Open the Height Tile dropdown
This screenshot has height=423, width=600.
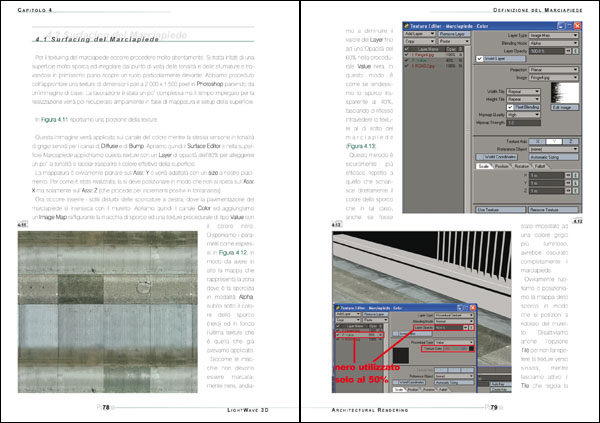coord(523,99)
